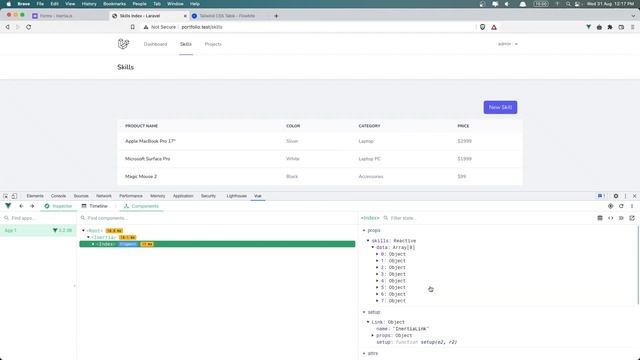Select the Index component row
This screenshot has height=360, width=640.
tap(217, 244)
